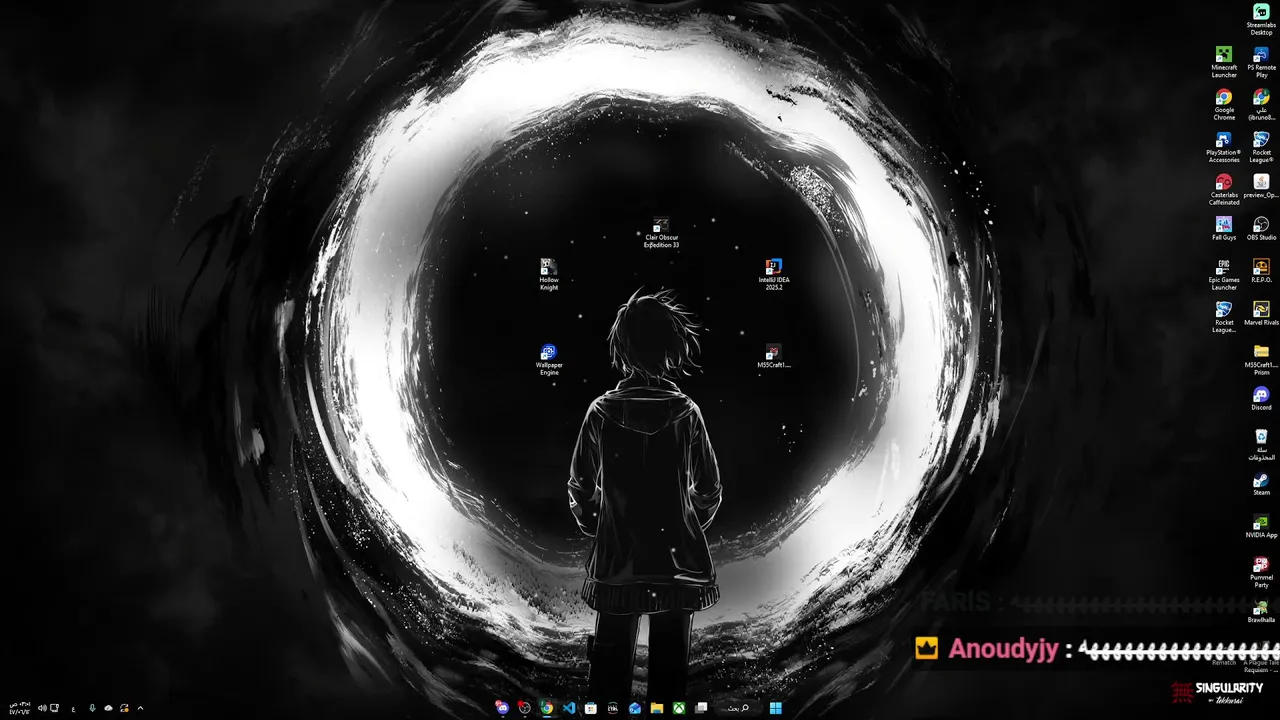Open Rocket League shortcut next to Marvel Rivals
Viewport: 1280px width, 720px height.
tap(1224, 317)
